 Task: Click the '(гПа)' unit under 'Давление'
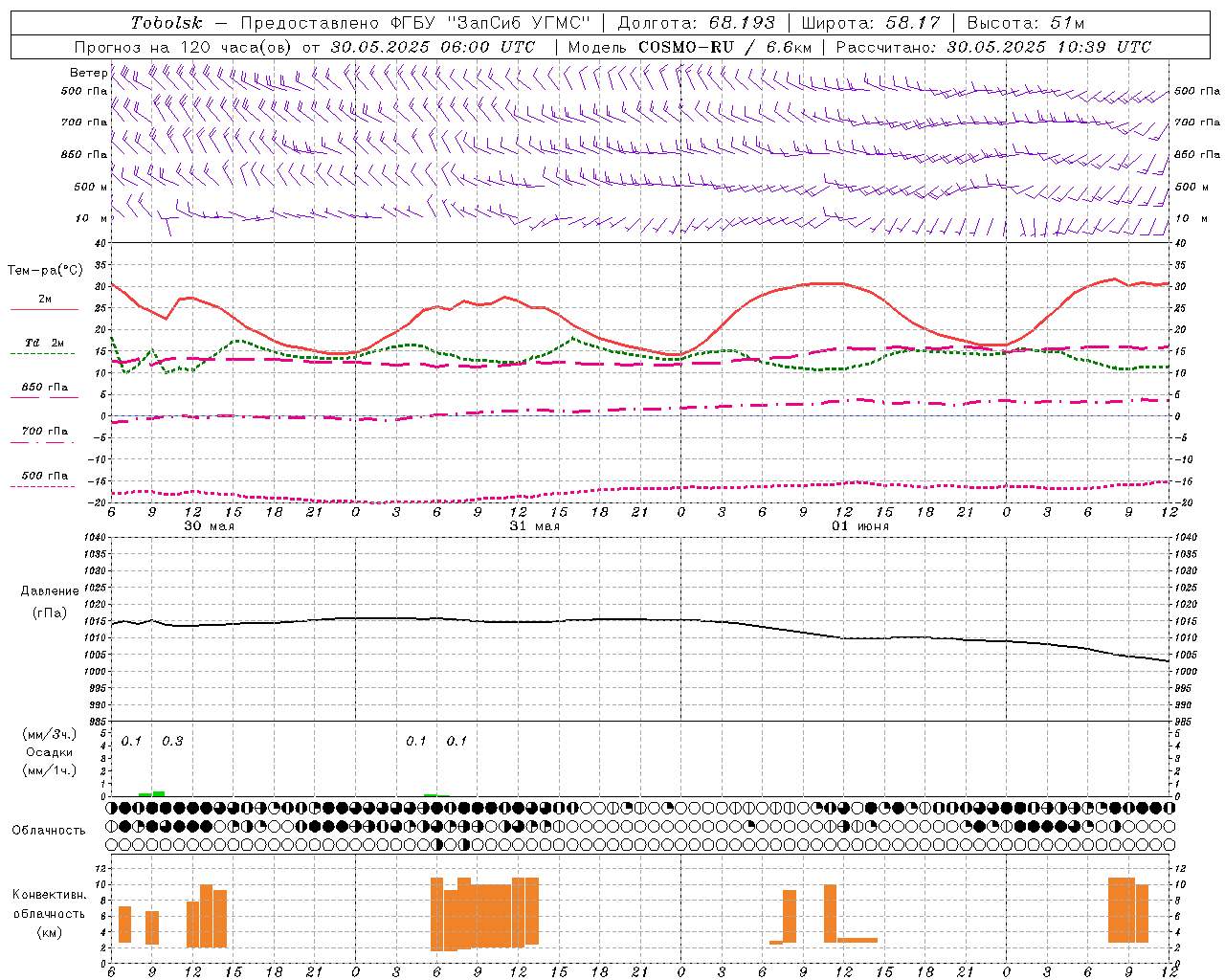coord(49,613)
